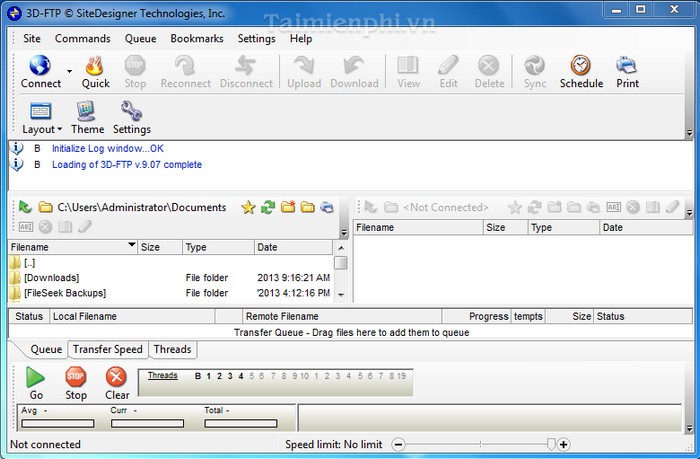
Task: Switch to the Transfer Speed tab
Action: 108,349
